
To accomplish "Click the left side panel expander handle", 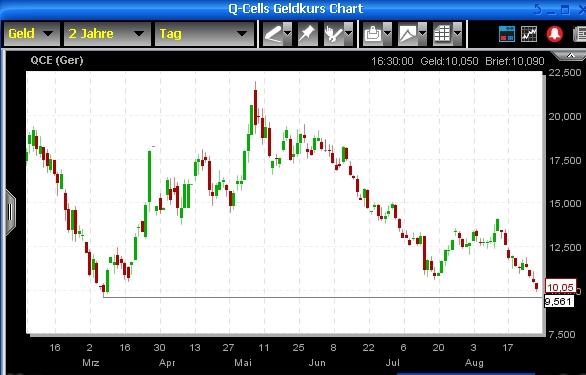I will (x=10, y=212).
